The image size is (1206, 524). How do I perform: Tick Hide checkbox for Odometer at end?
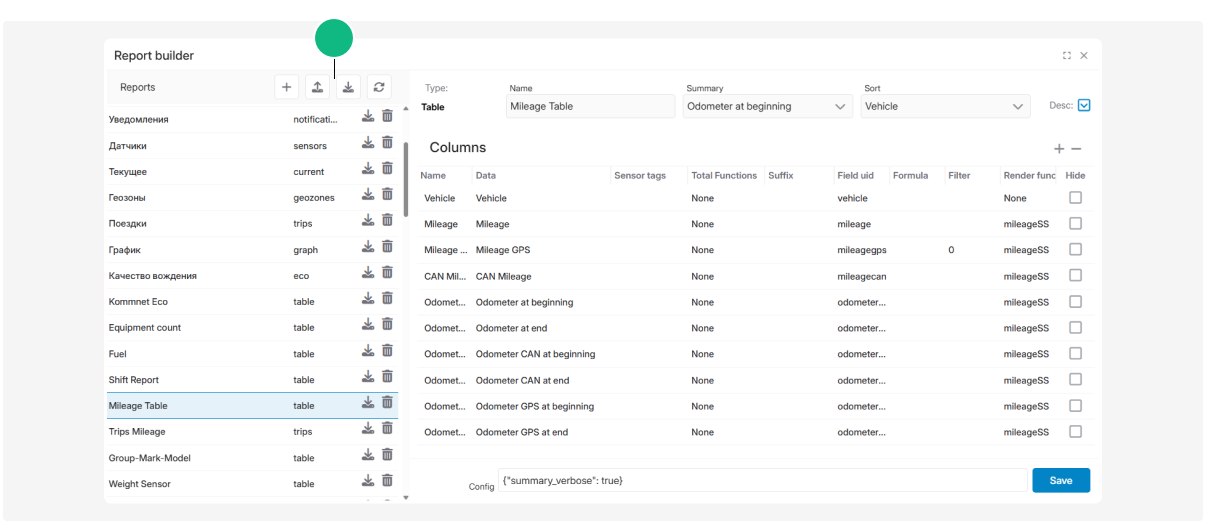[x=1075, y=328]
